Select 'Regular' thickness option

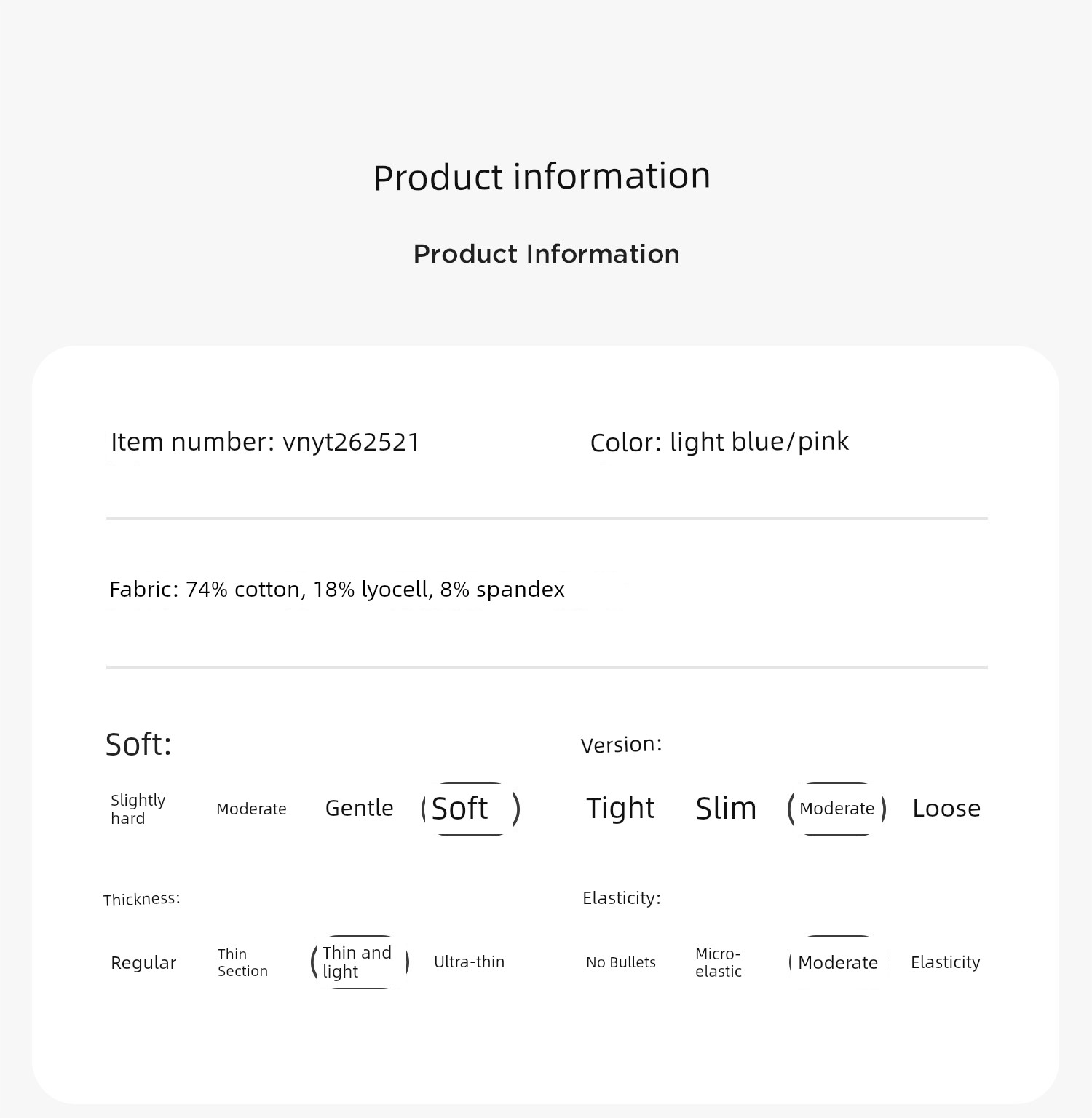click(143, 962)
